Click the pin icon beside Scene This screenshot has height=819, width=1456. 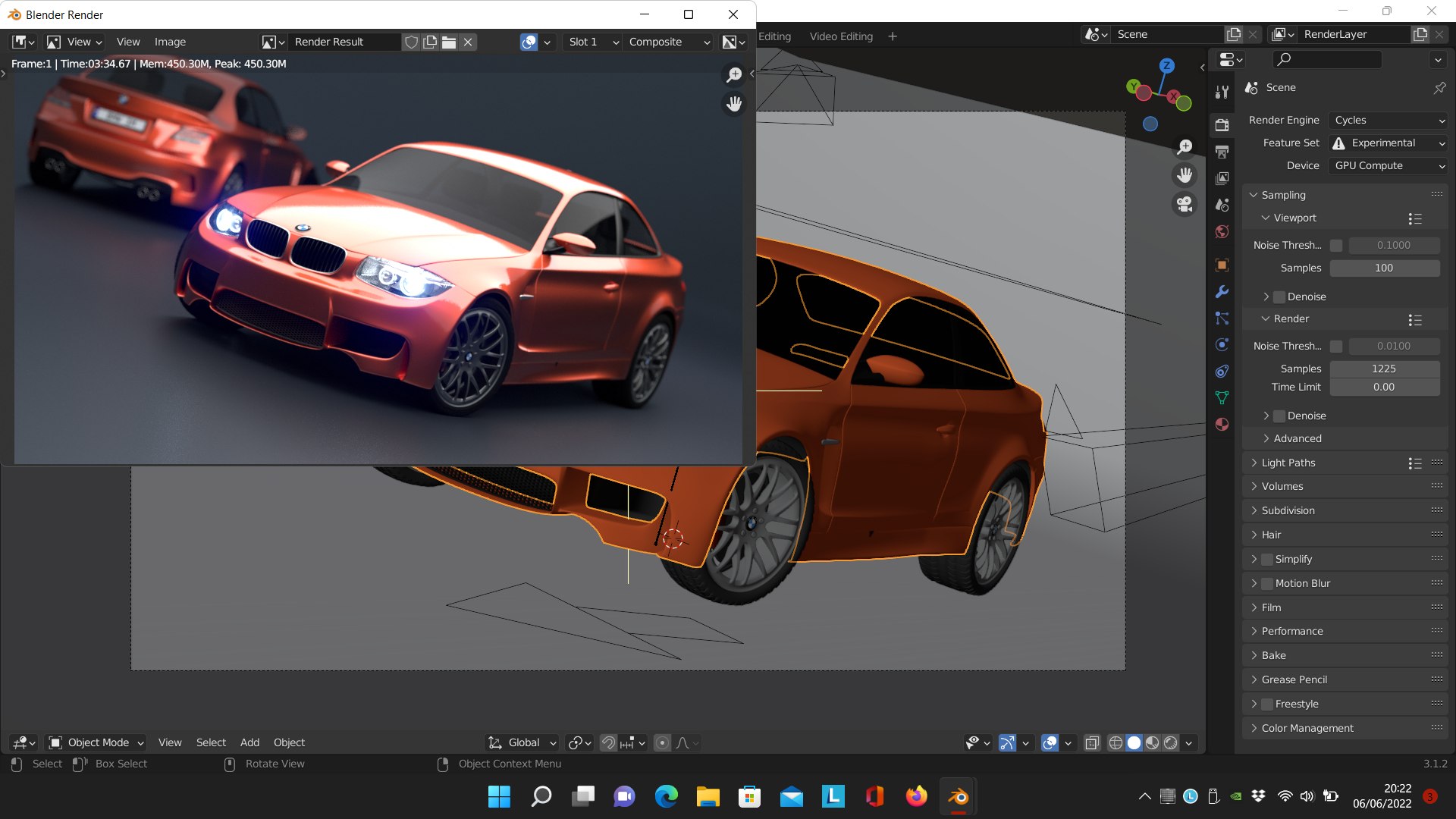1439,88
